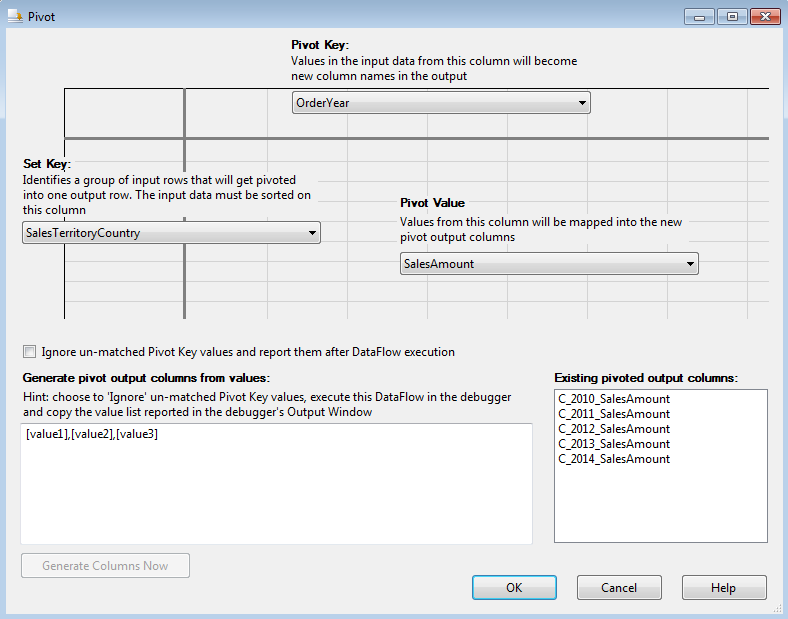Confirm the dialog with OK
Screen dimensions: 788x619
(514, 588)
